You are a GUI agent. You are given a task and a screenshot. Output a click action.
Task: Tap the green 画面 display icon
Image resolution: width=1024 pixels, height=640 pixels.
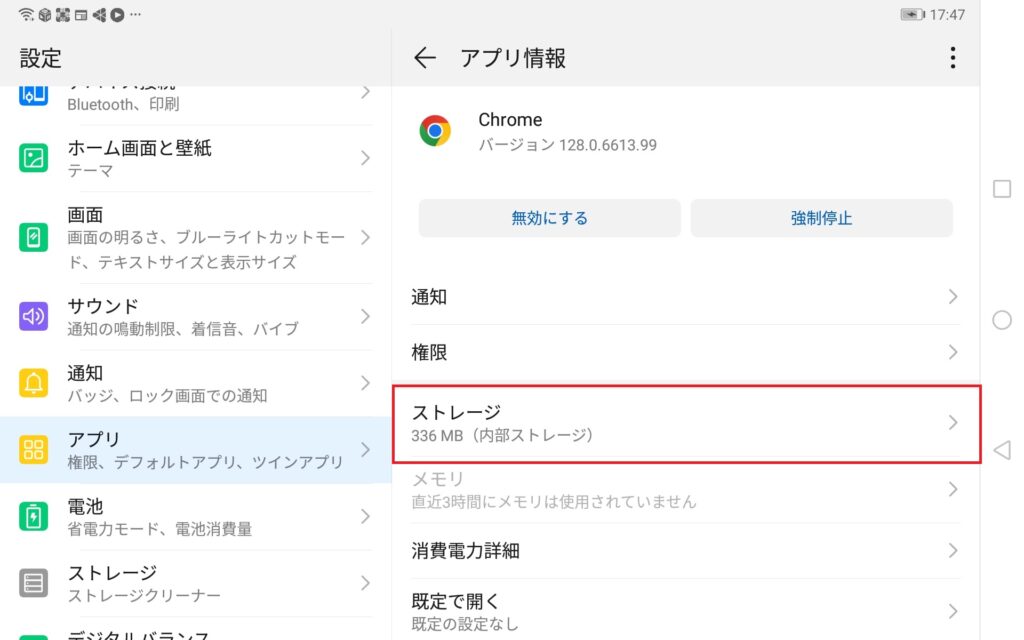(x=33, y=237)
